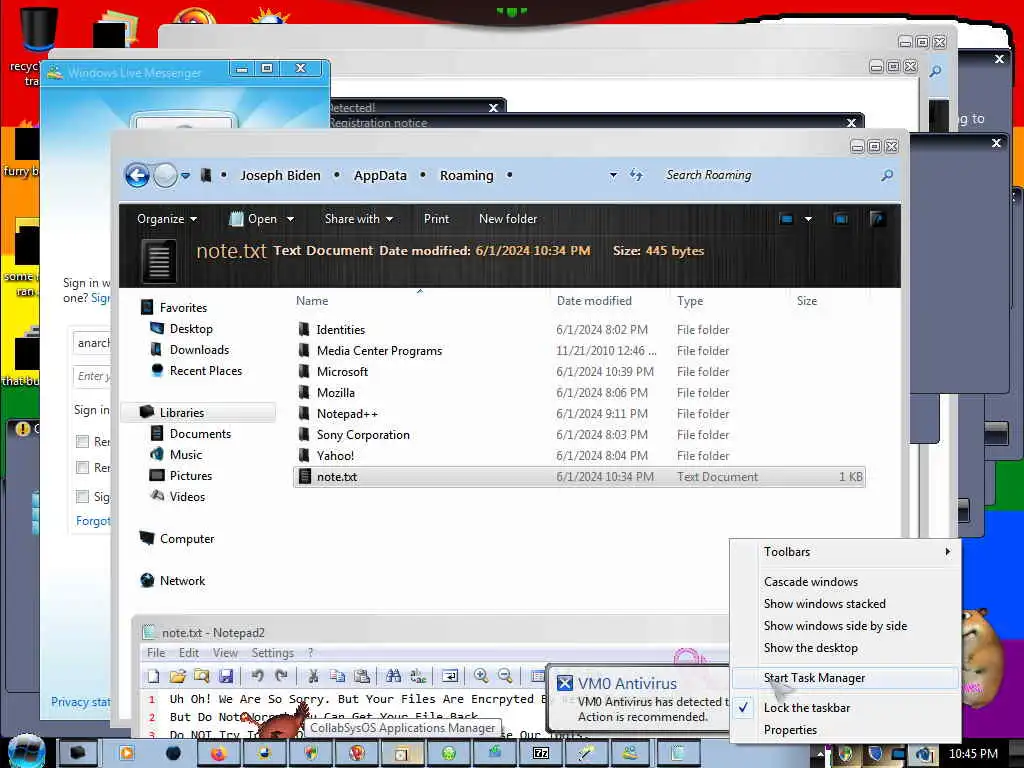Click the Windows Live Messenger taskbar icon

point(630,754)
